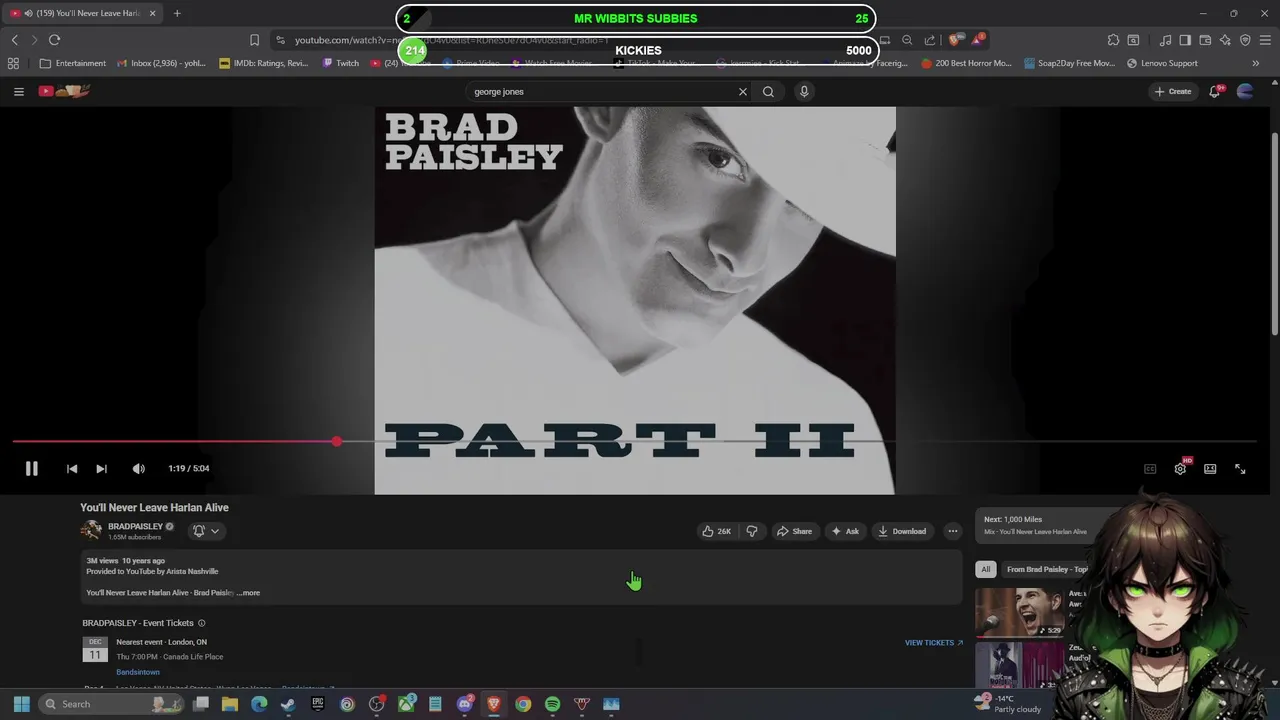Screen dimensions: 1280x720
Task: Go back in browser history
Action: [14, 40]
